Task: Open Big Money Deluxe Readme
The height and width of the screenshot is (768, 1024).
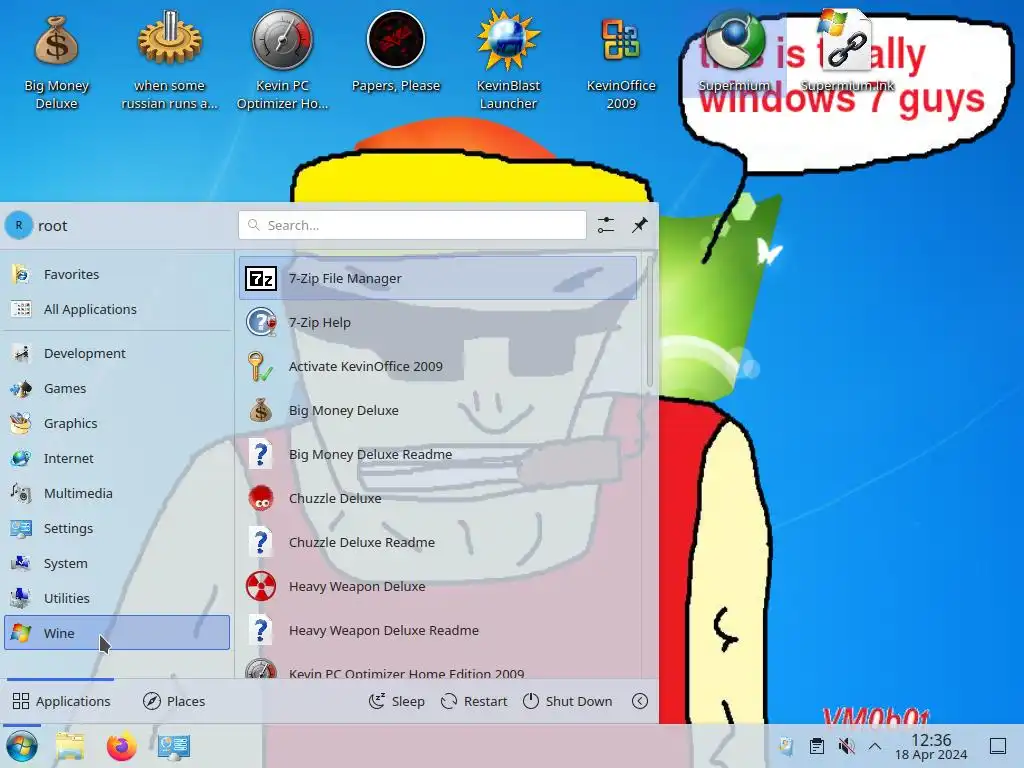Action: pos(438,455)
